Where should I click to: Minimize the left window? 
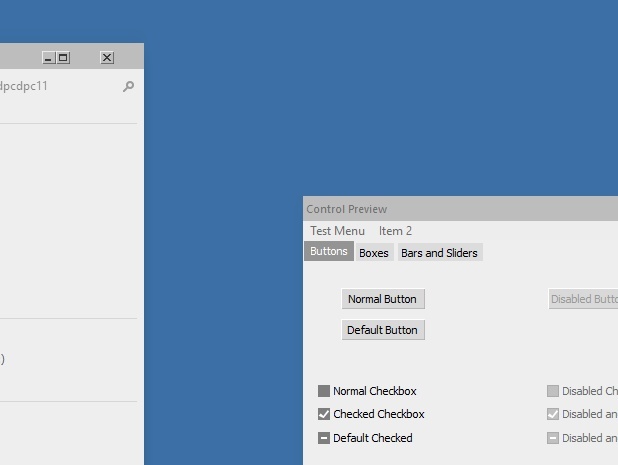(48, 58)
